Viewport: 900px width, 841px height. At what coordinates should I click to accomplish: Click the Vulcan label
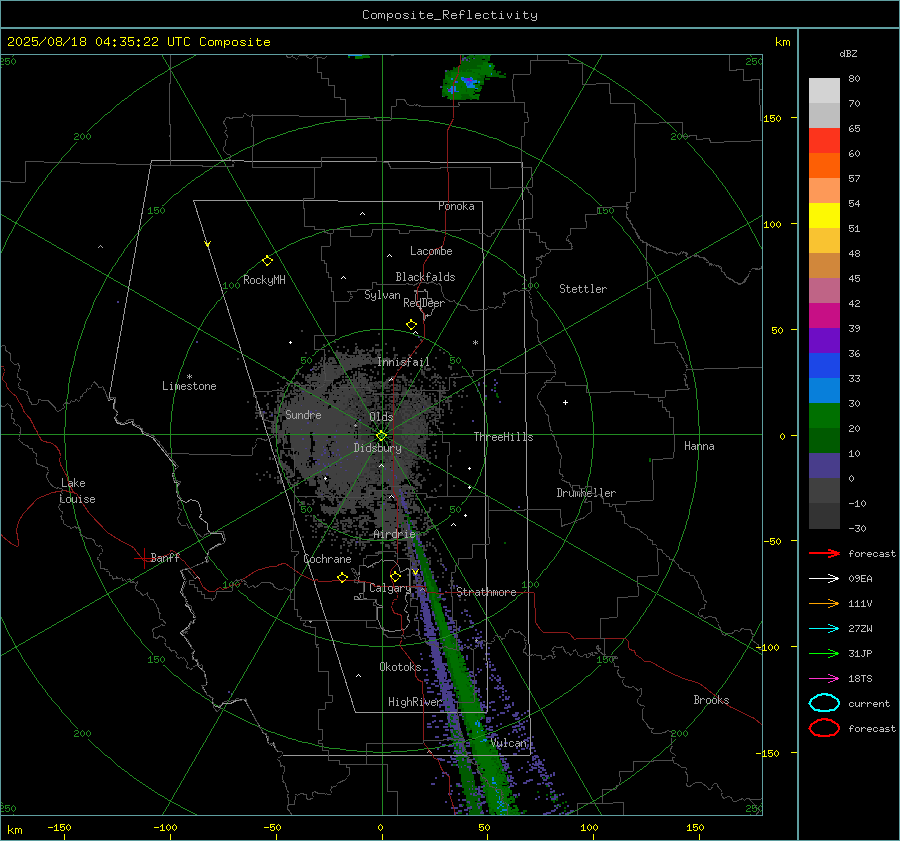tap(508, 743)
